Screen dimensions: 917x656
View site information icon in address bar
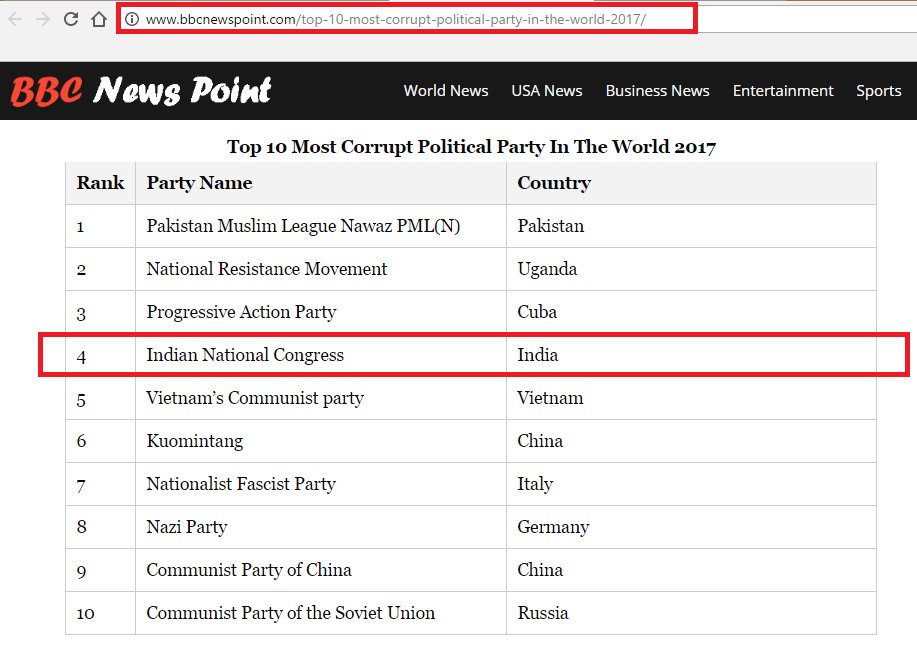click(x=132, y=19)
